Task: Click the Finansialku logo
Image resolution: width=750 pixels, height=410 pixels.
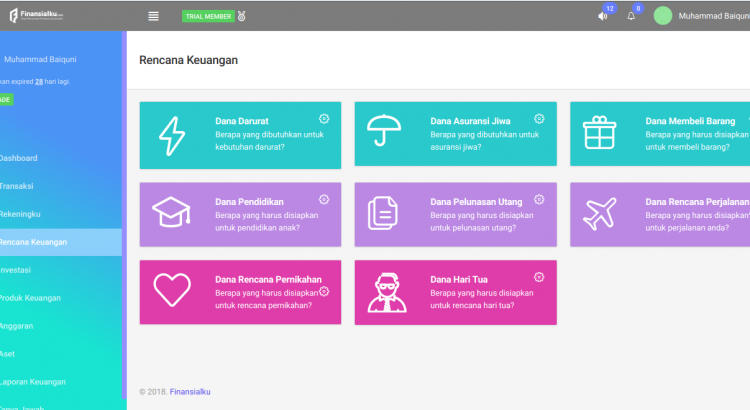Action: [x=36, y=15]
